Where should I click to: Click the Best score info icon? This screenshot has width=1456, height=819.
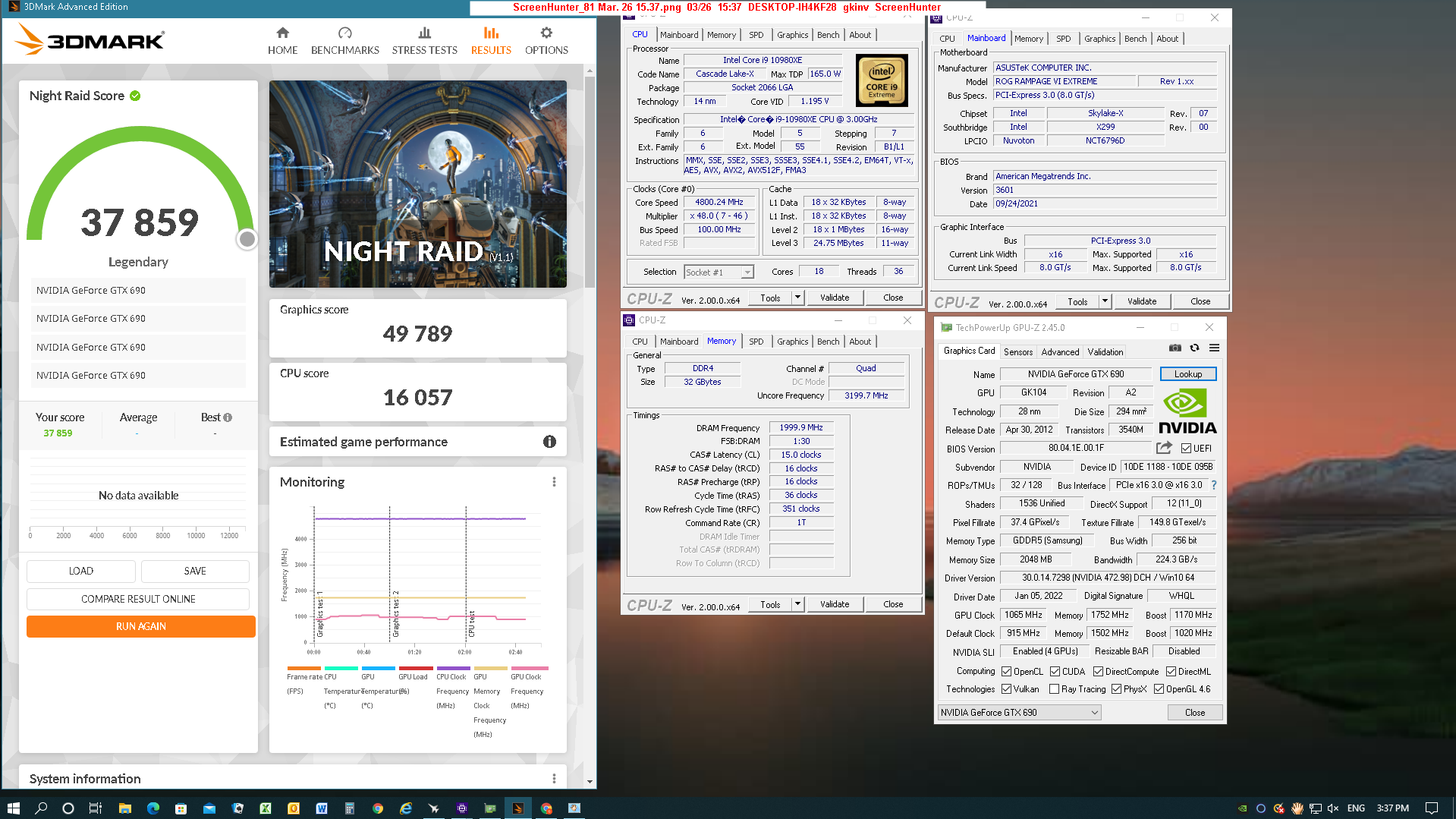(228, 417)
